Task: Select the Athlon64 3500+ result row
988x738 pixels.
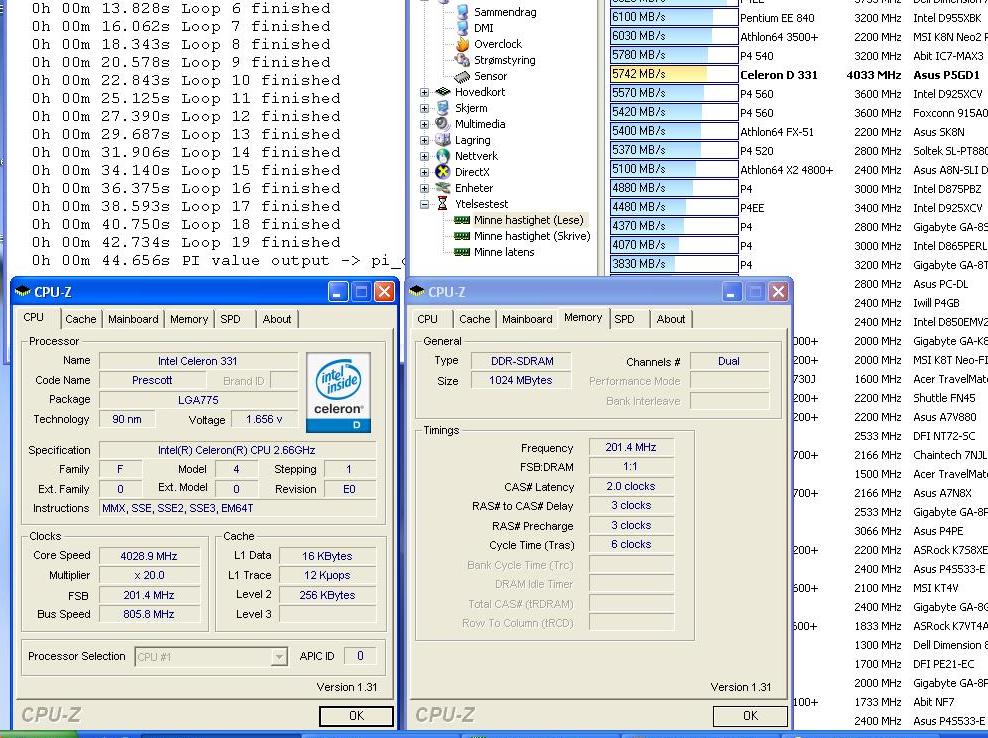Action: point(798,37)
